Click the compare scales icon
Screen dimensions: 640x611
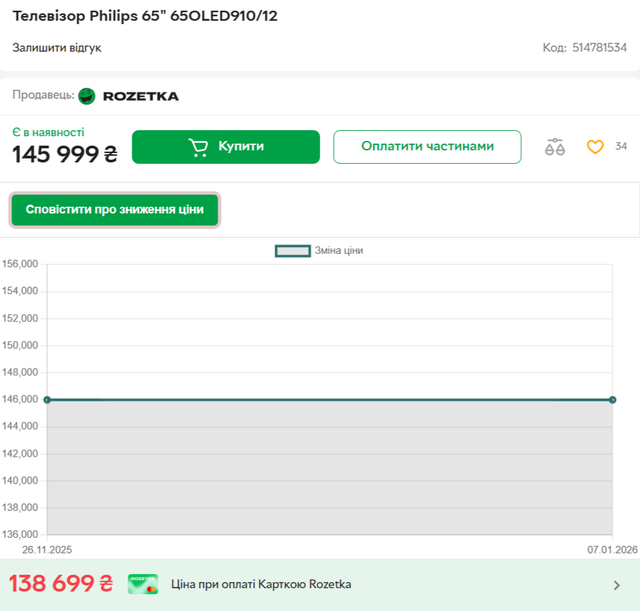555,147
